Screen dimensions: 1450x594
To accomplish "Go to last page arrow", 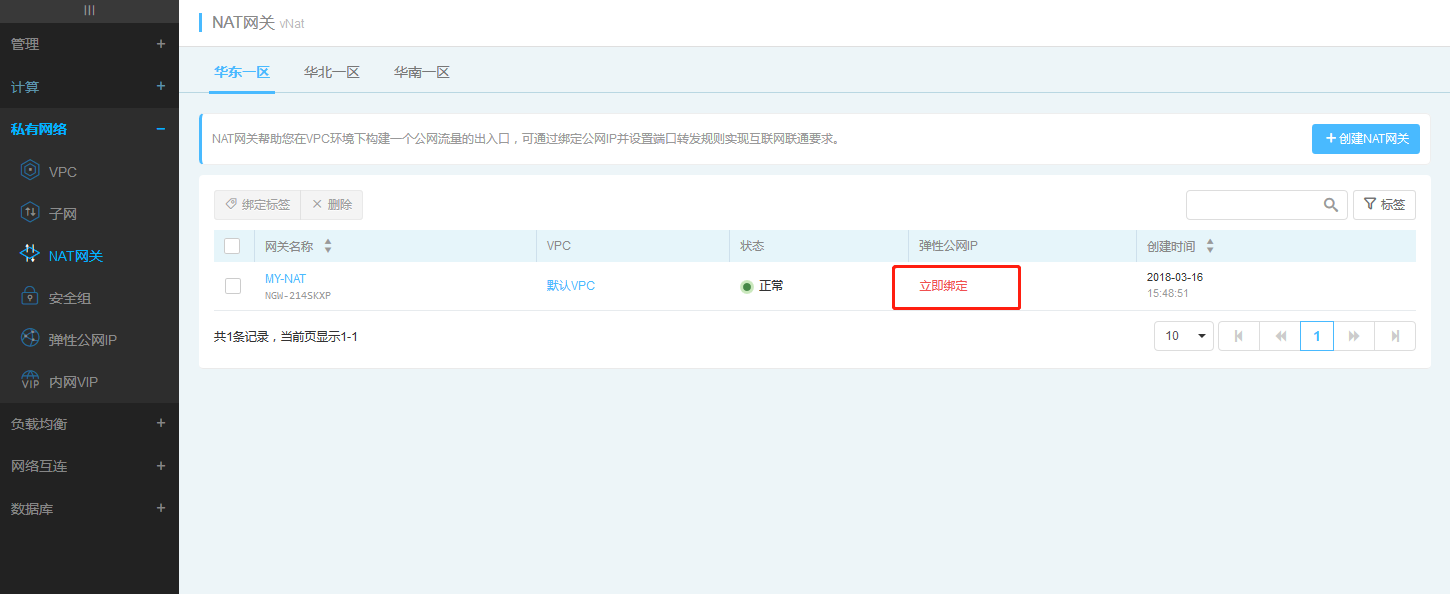I will click(x=1394, y=336).
